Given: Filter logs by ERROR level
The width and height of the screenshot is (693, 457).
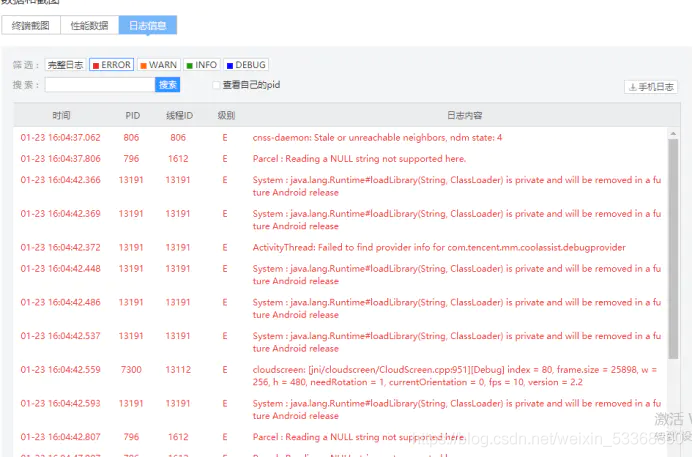Looking at the screenshot, I should point(112,65).
